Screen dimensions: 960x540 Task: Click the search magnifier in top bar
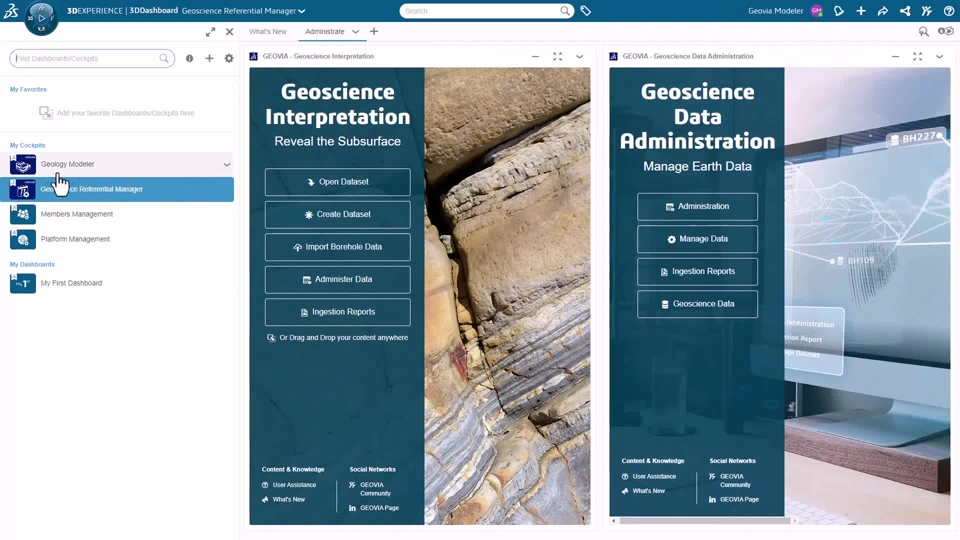(x=565, y=11)
